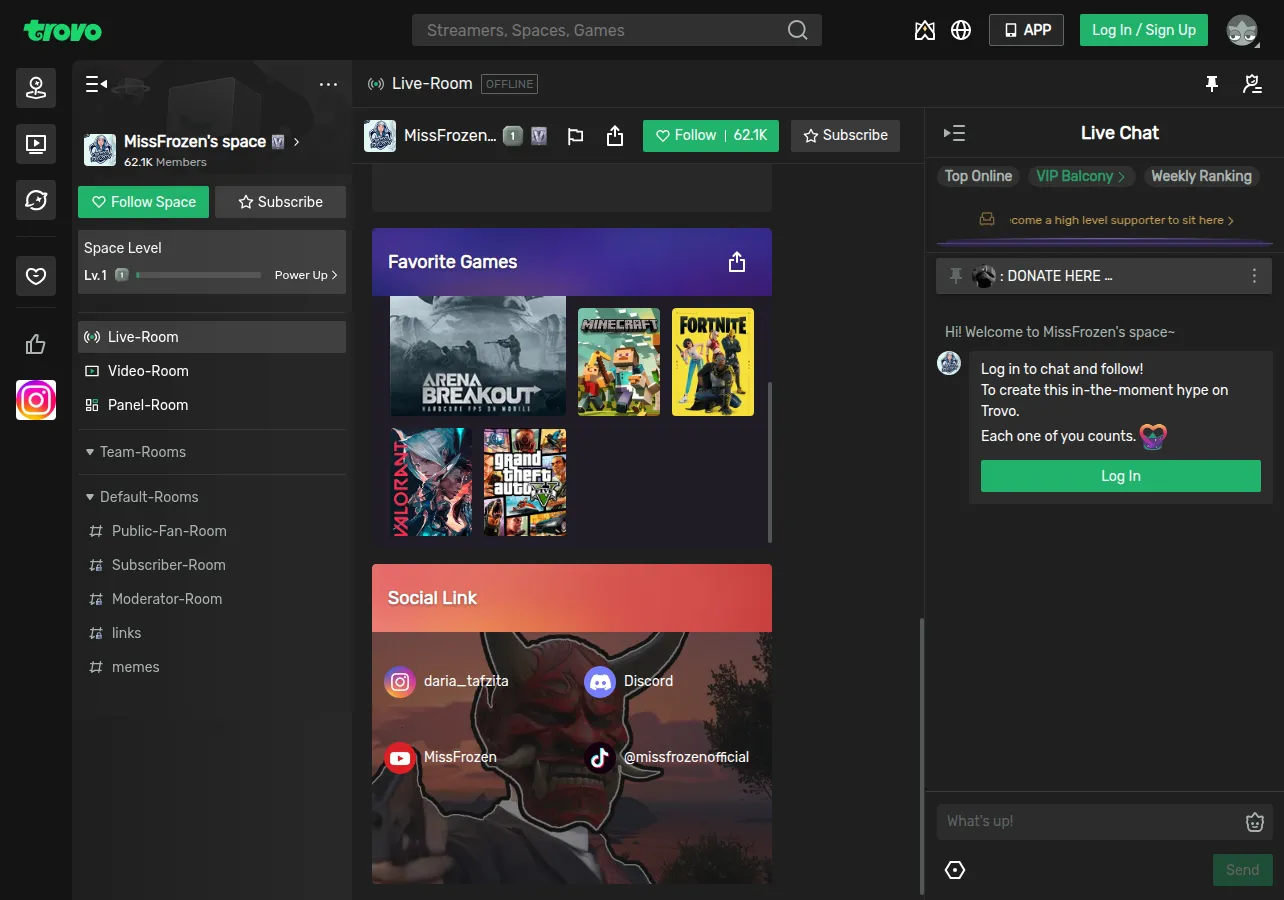Click the heart icon in the left rail
This screenshot has width=1284, height=900.
pos(36,276)
